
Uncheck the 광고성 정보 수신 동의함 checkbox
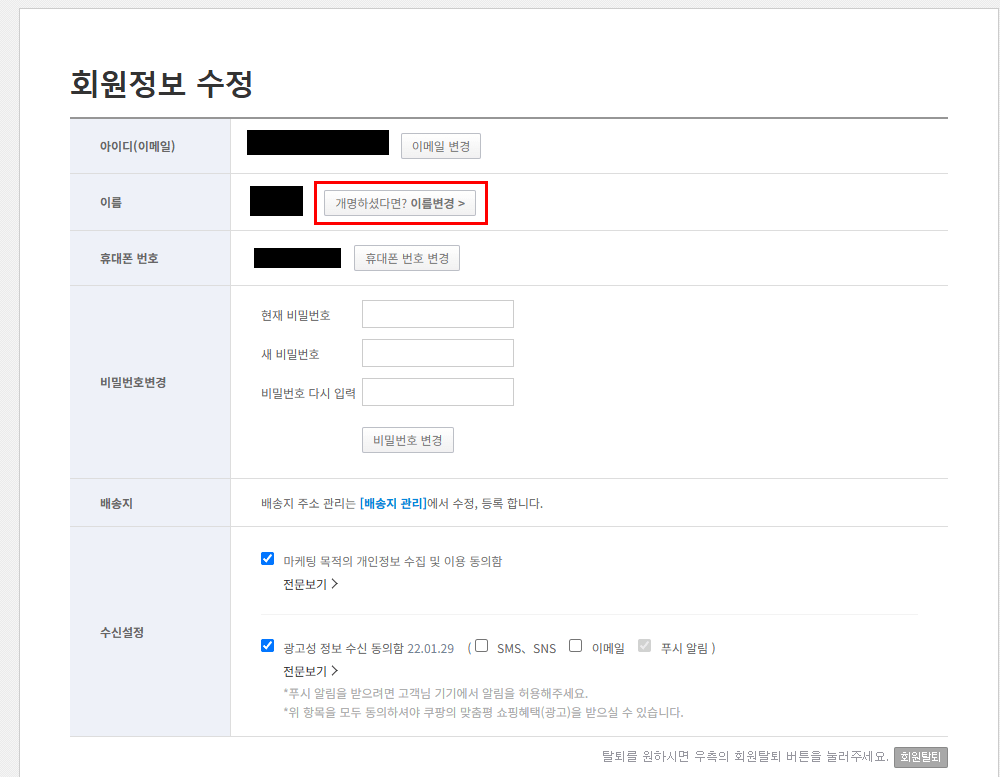tap(267, 645)
